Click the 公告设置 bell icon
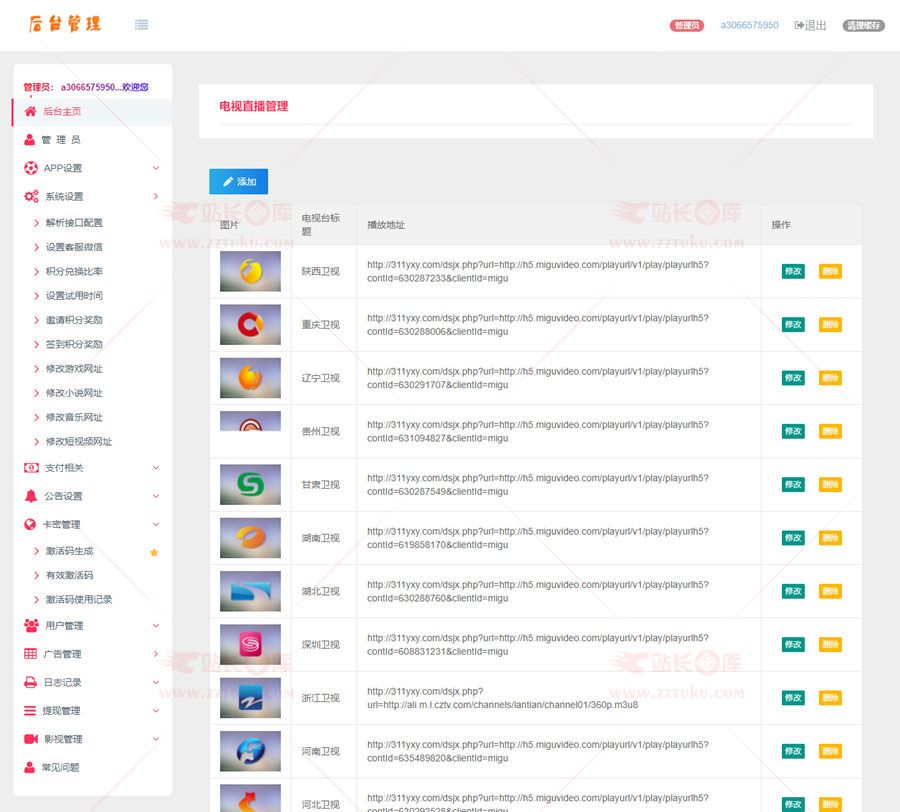Screen dimensions: 900x812 (30, 496)
